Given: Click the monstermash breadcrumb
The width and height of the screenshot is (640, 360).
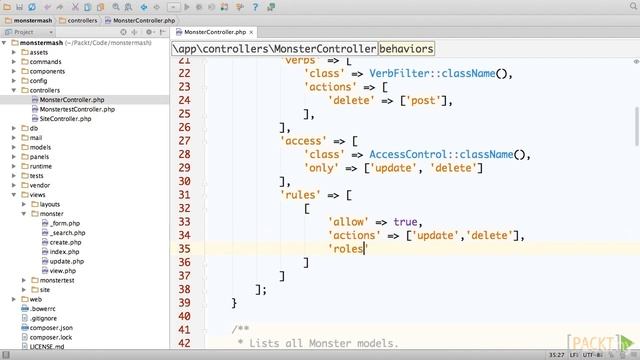Looking at the screenshot, I should tap(29, 20).
